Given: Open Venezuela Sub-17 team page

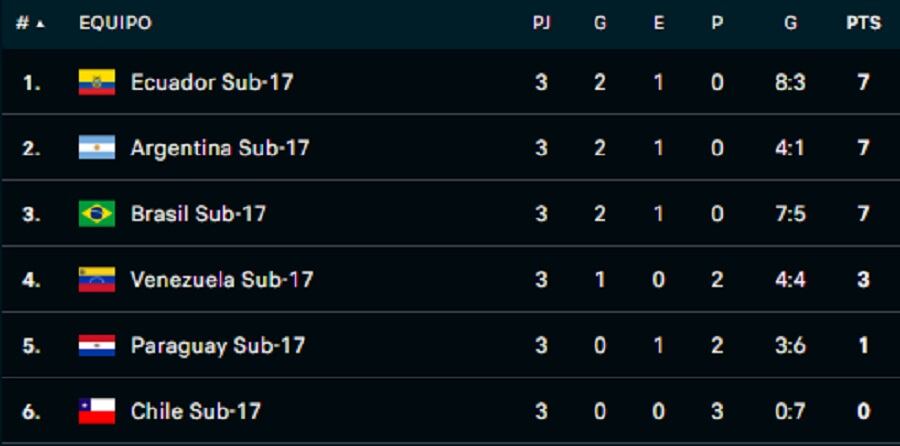Looking at the screenshot, I should [222, 280].
